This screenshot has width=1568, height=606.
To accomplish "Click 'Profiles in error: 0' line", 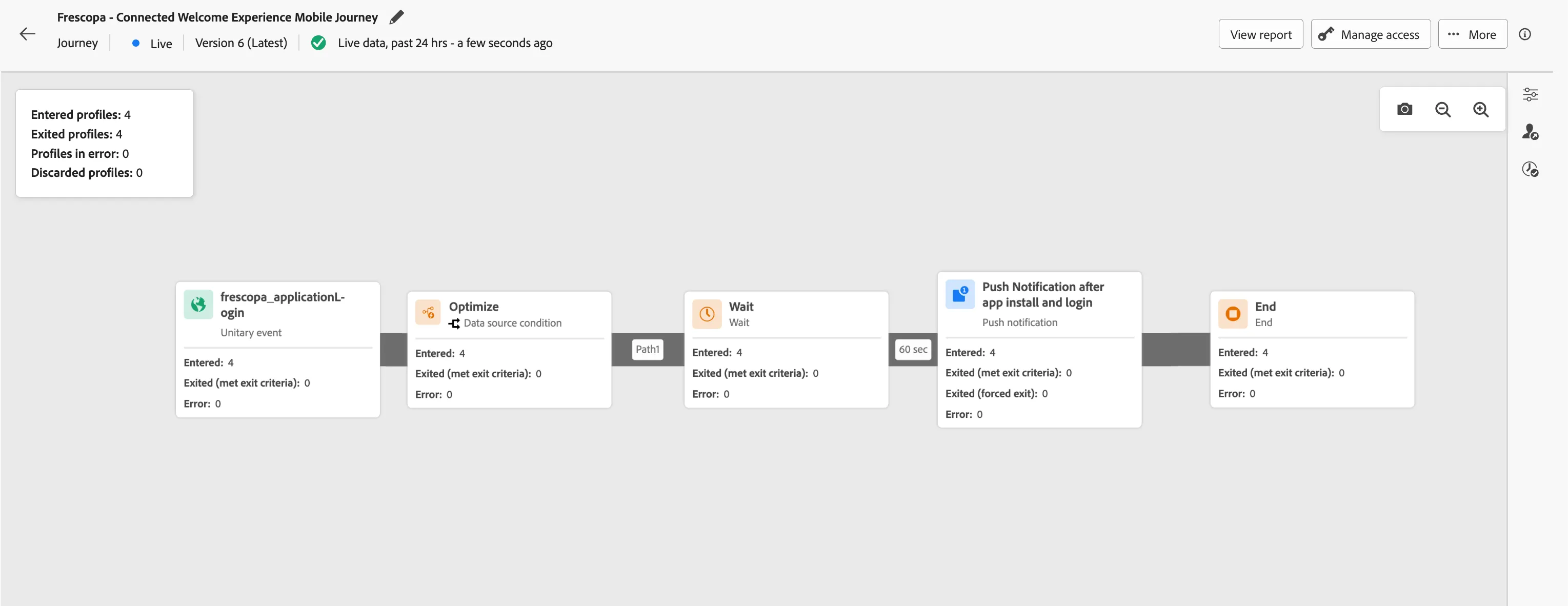I will (x=80, y=154).
